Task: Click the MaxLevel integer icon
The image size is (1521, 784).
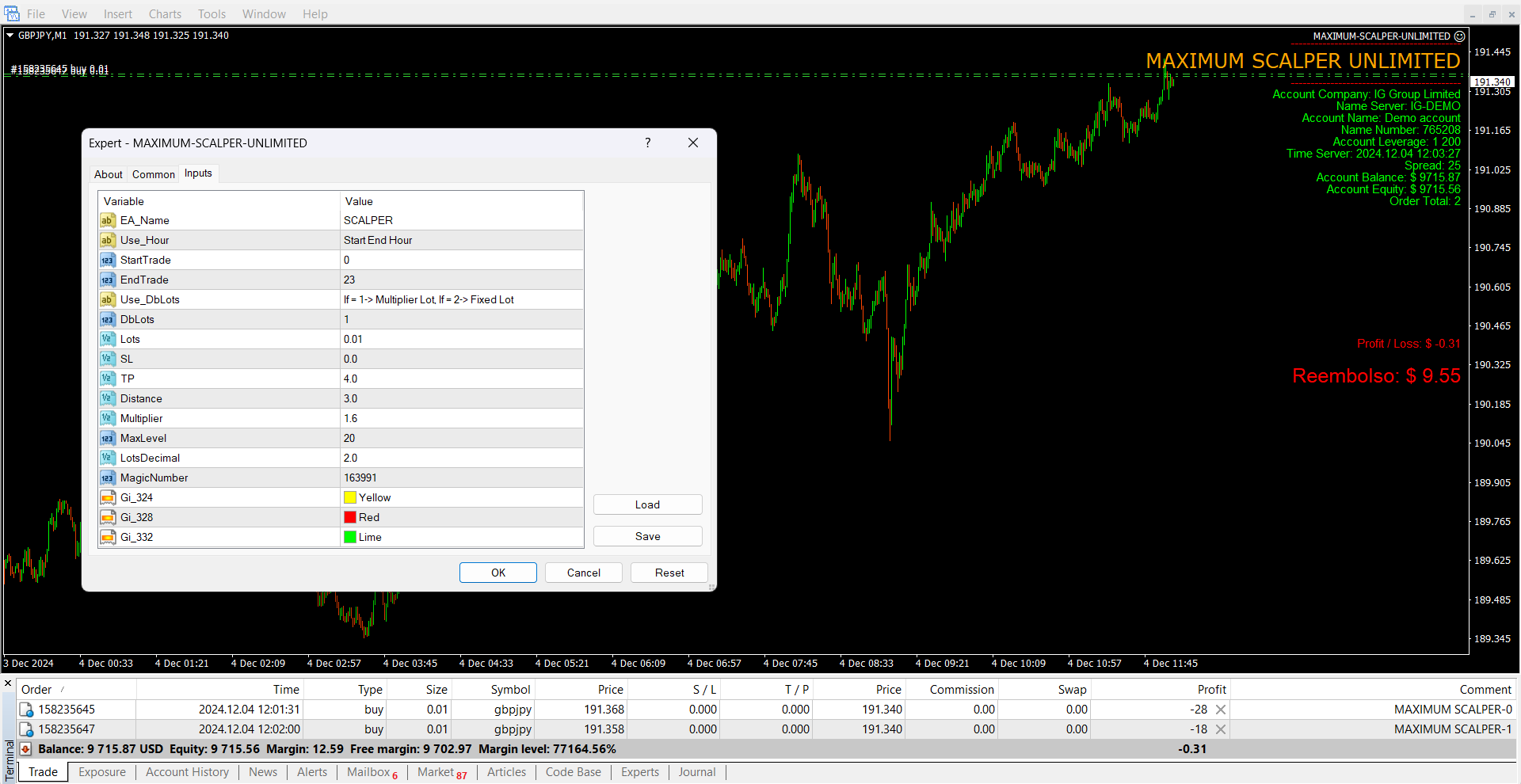Action: (x=108, y=438)
